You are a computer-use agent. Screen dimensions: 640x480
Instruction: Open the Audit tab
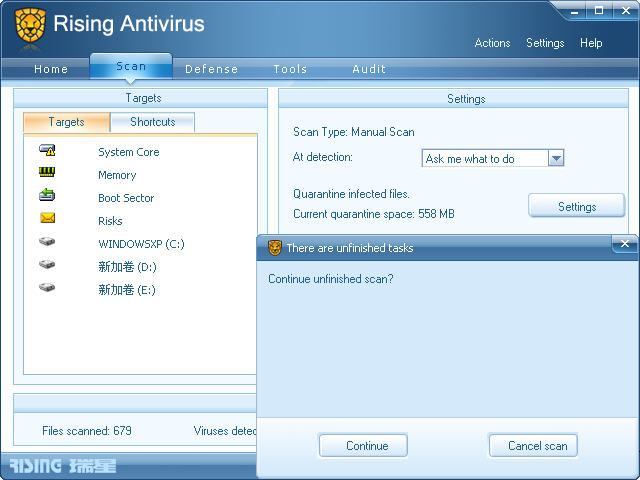369,69
